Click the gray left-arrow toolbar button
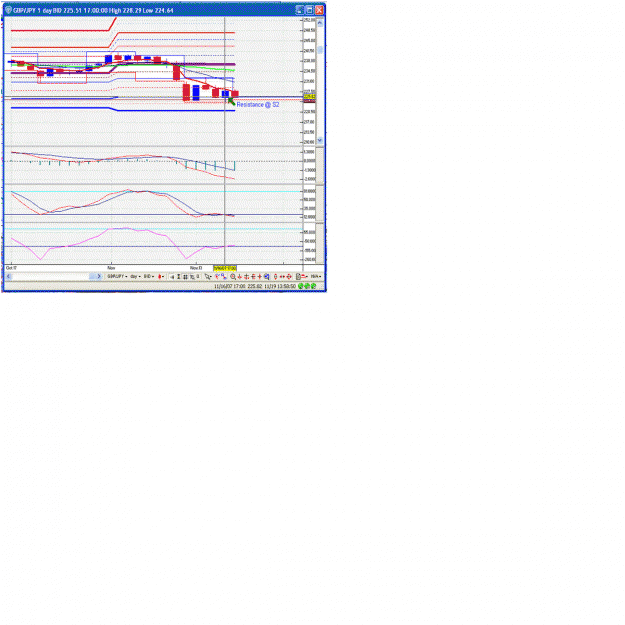The image size is (625, 625). point(172,277)
